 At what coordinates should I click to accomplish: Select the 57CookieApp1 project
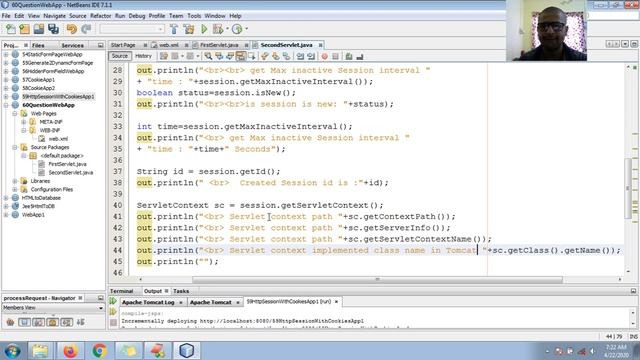pyautogui.click(x=38, y=80)
